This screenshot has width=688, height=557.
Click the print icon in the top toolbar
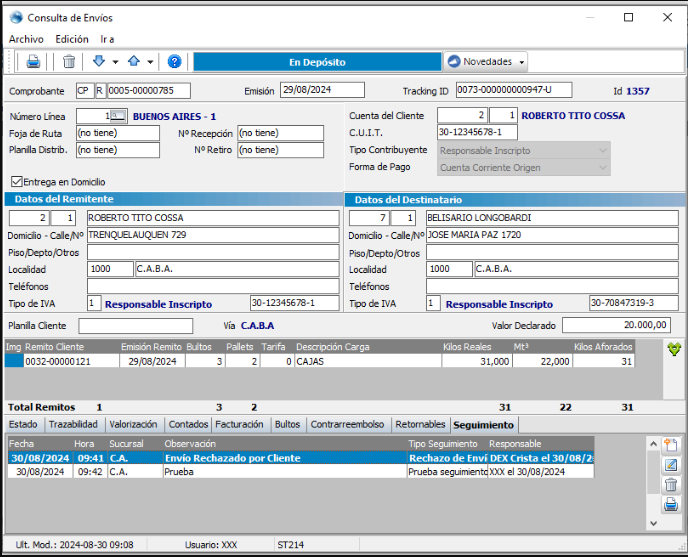click(33, 62)
